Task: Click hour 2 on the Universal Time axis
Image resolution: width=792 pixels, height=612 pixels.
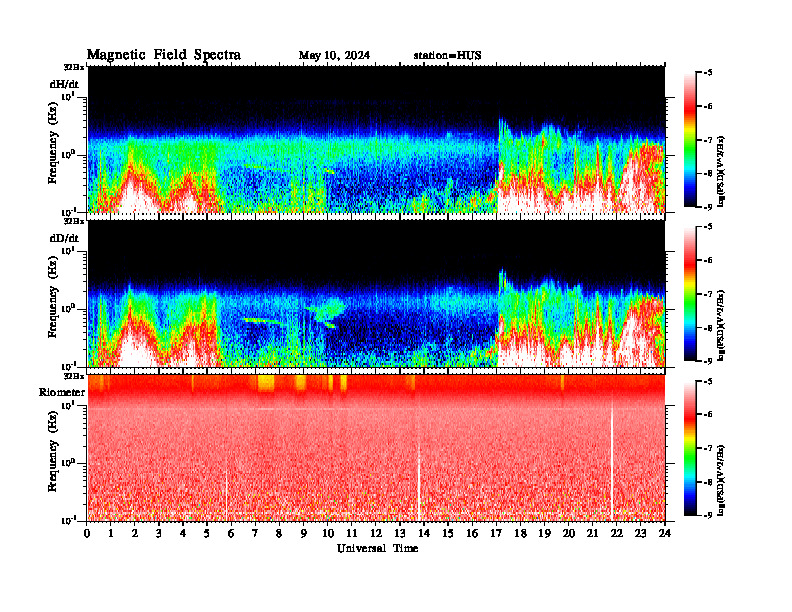Action: [135, 533]
